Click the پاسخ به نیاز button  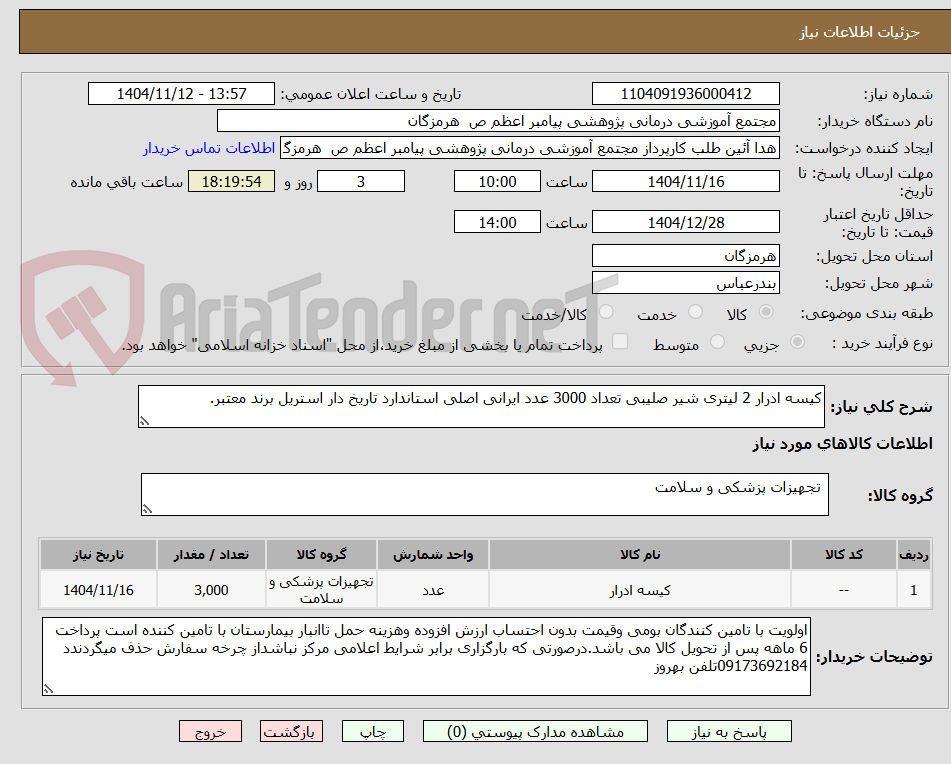coord(729,731)
